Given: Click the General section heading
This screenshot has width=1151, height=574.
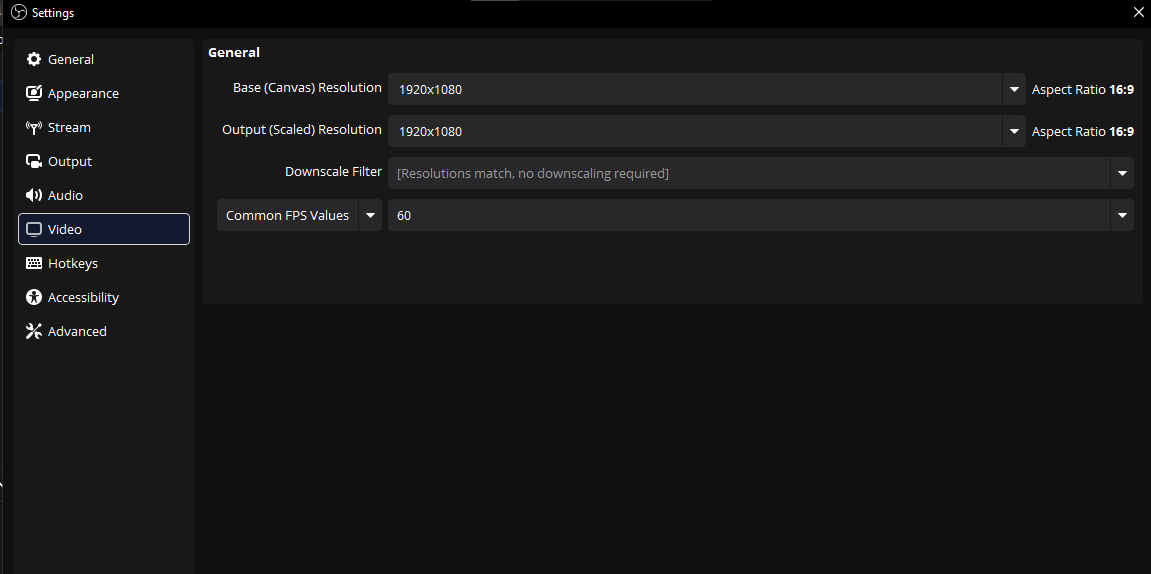Looking at the screenshot, I should point(233,52).
